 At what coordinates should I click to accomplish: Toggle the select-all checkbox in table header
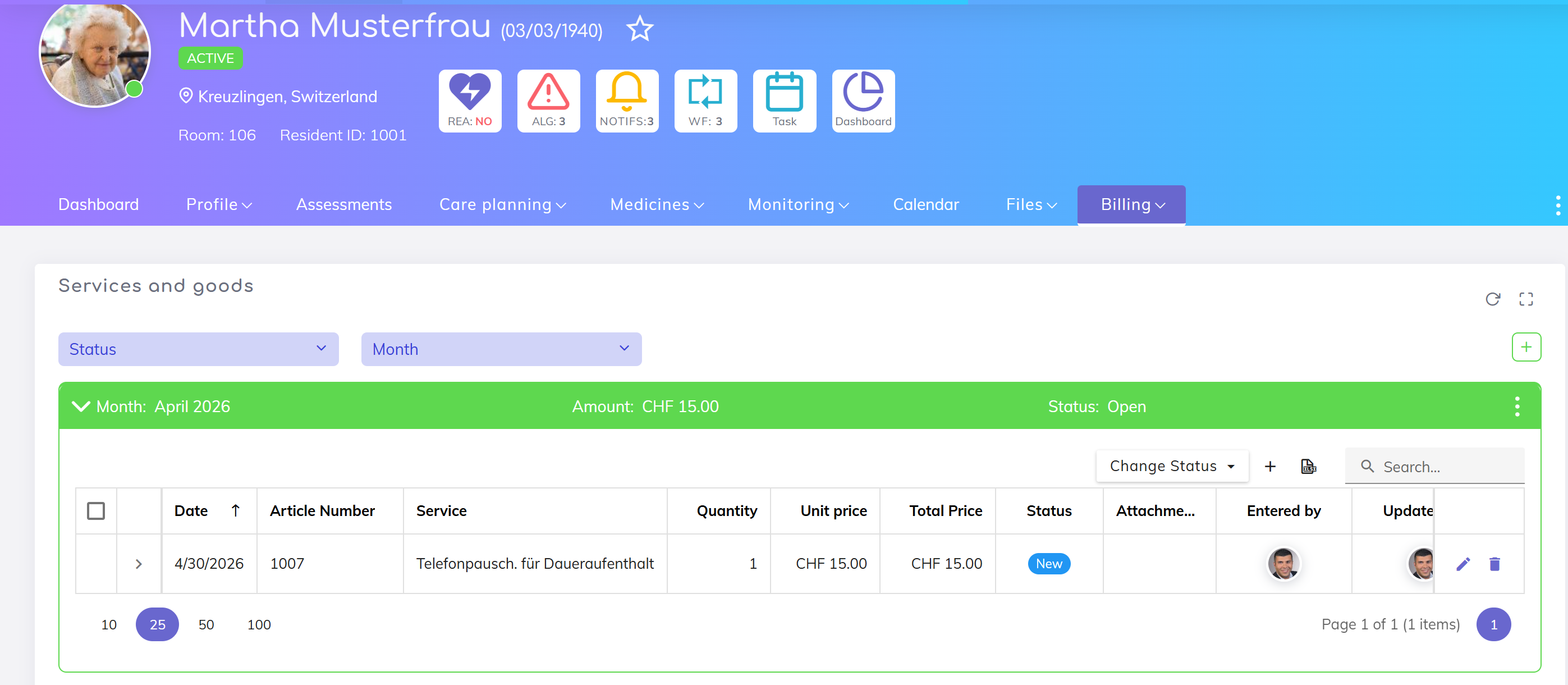(x=95, y=510)
